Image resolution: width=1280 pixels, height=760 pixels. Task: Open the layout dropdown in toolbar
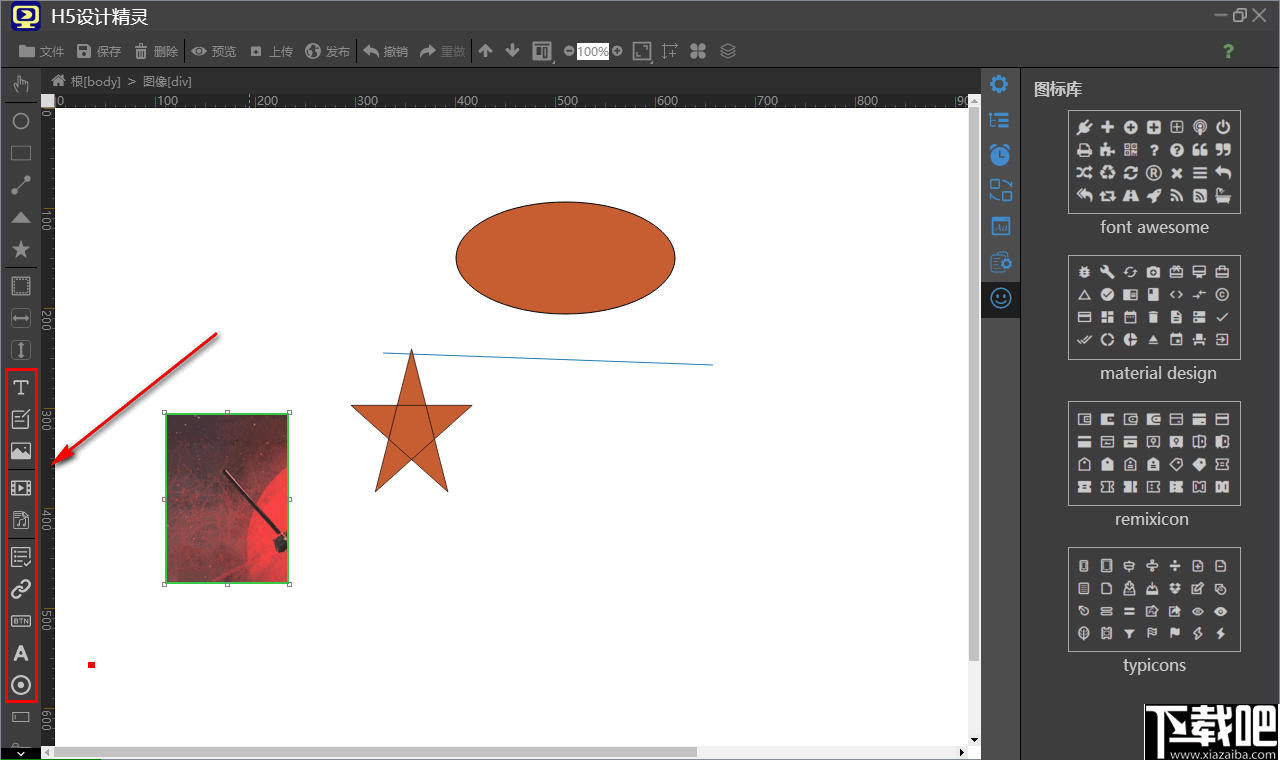click(543, 51)
